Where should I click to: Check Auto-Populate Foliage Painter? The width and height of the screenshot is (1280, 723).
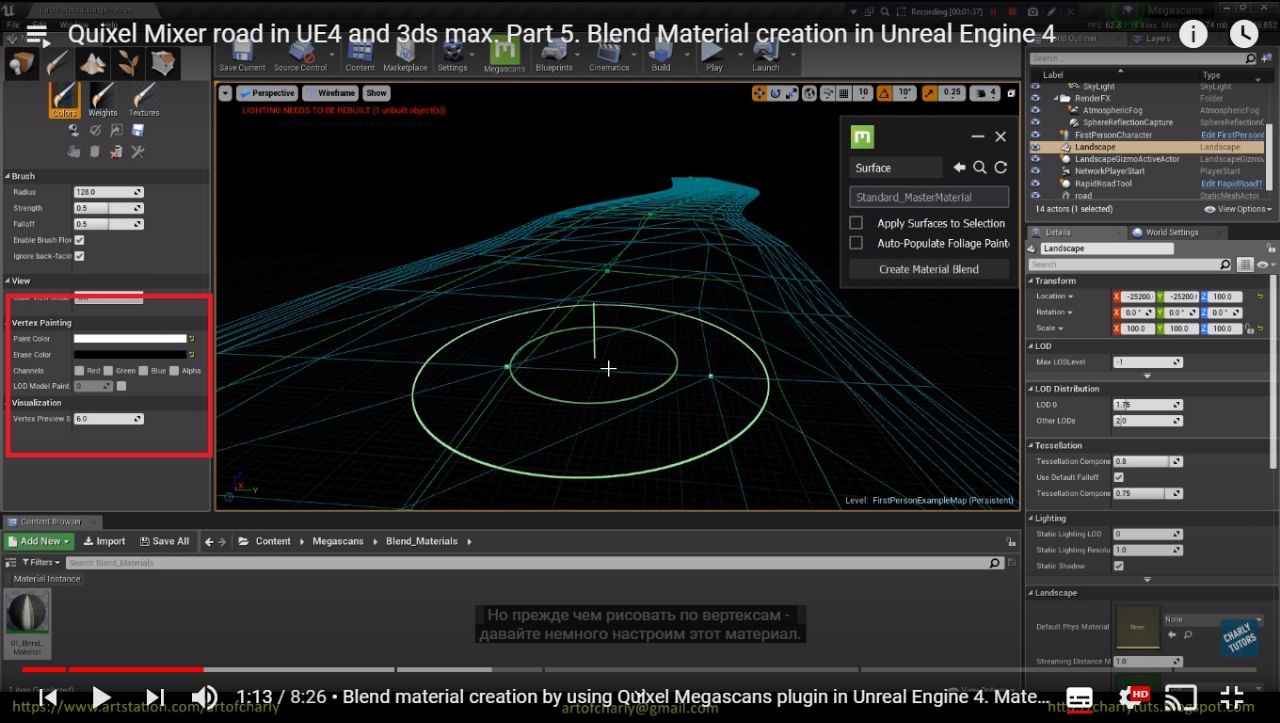856,243
